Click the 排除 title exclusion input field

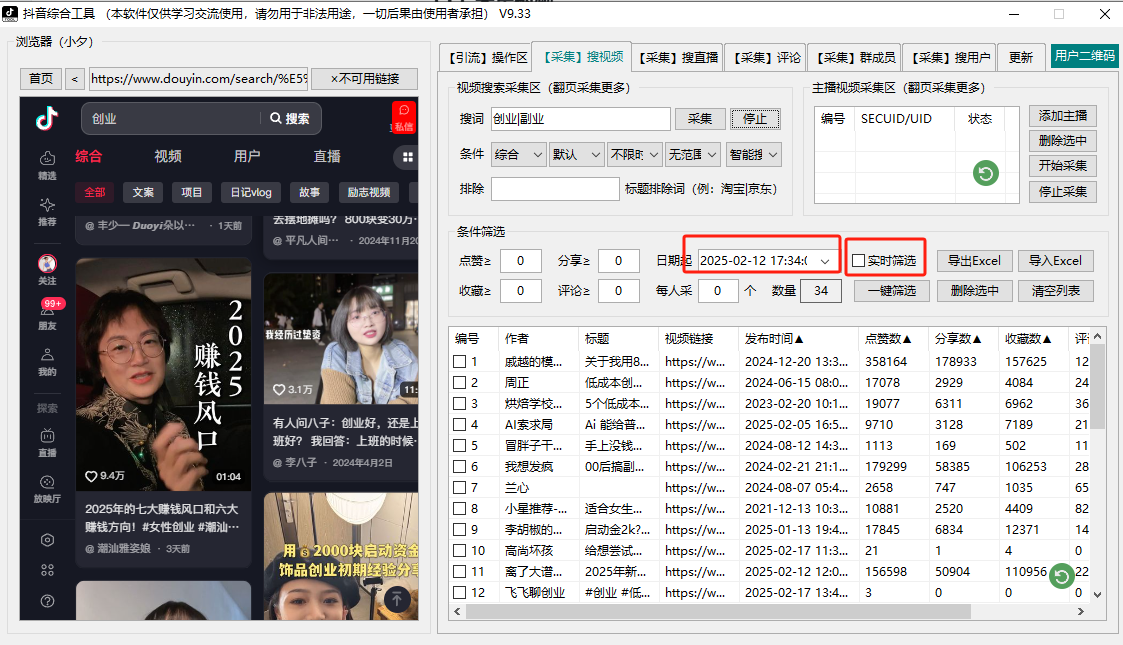555,189
